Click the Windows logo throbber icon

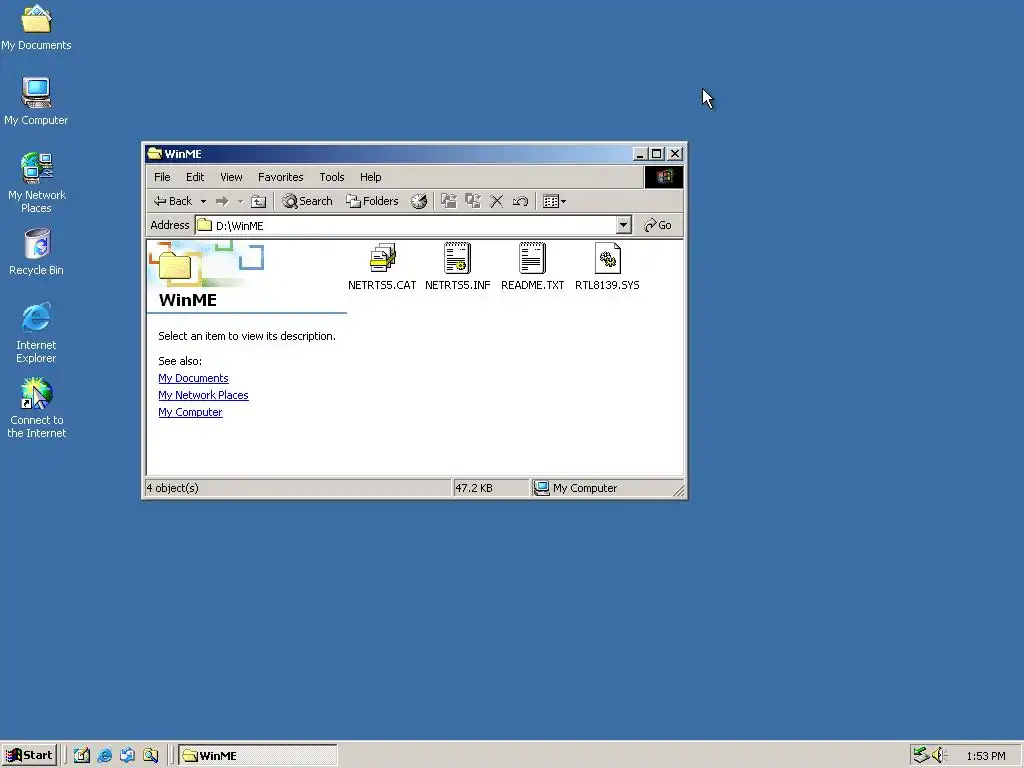click(x=664, y=177)
